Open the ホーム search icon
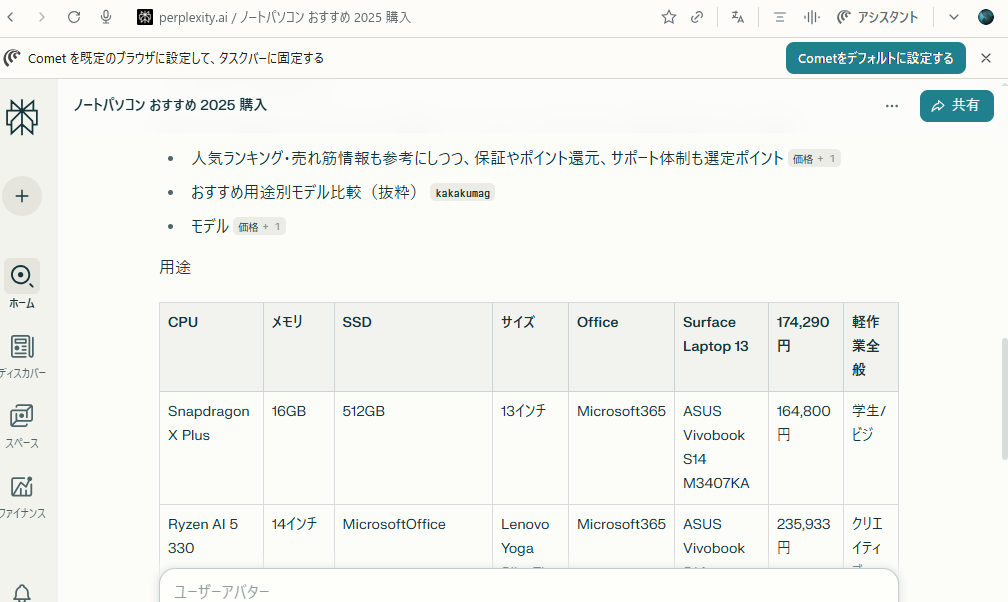 22,276
